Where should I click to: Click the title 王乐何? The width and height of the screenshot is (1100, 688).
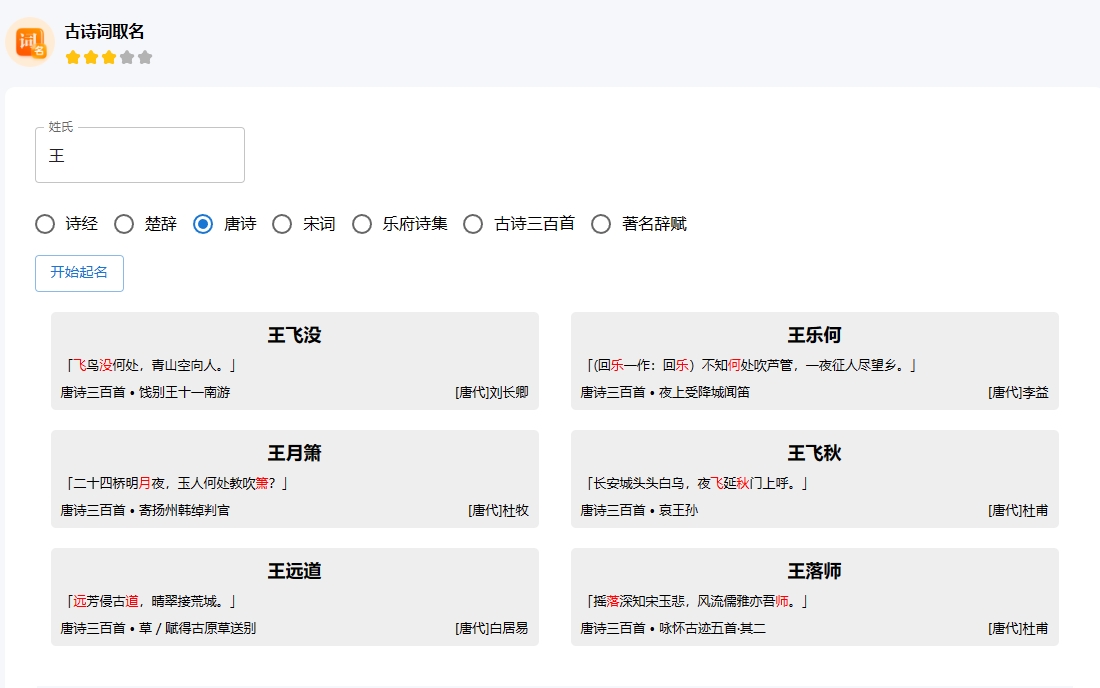click(813, 336)
